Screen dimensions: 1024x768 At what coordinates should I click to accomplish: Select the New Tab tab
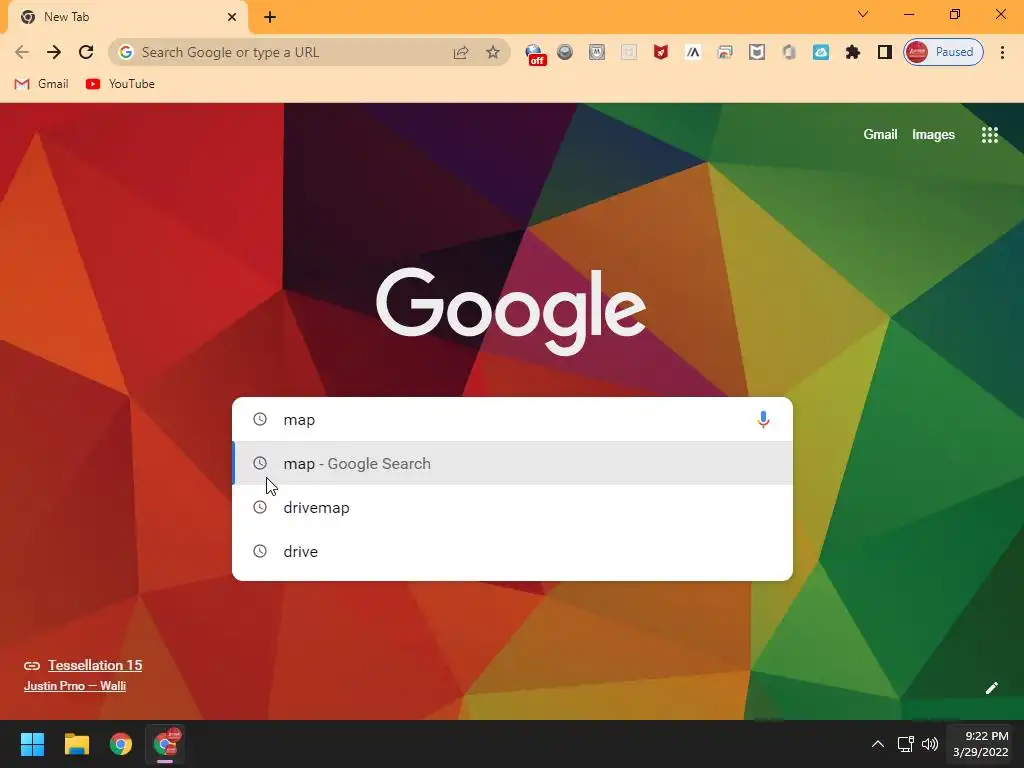(x=127, y=17)
